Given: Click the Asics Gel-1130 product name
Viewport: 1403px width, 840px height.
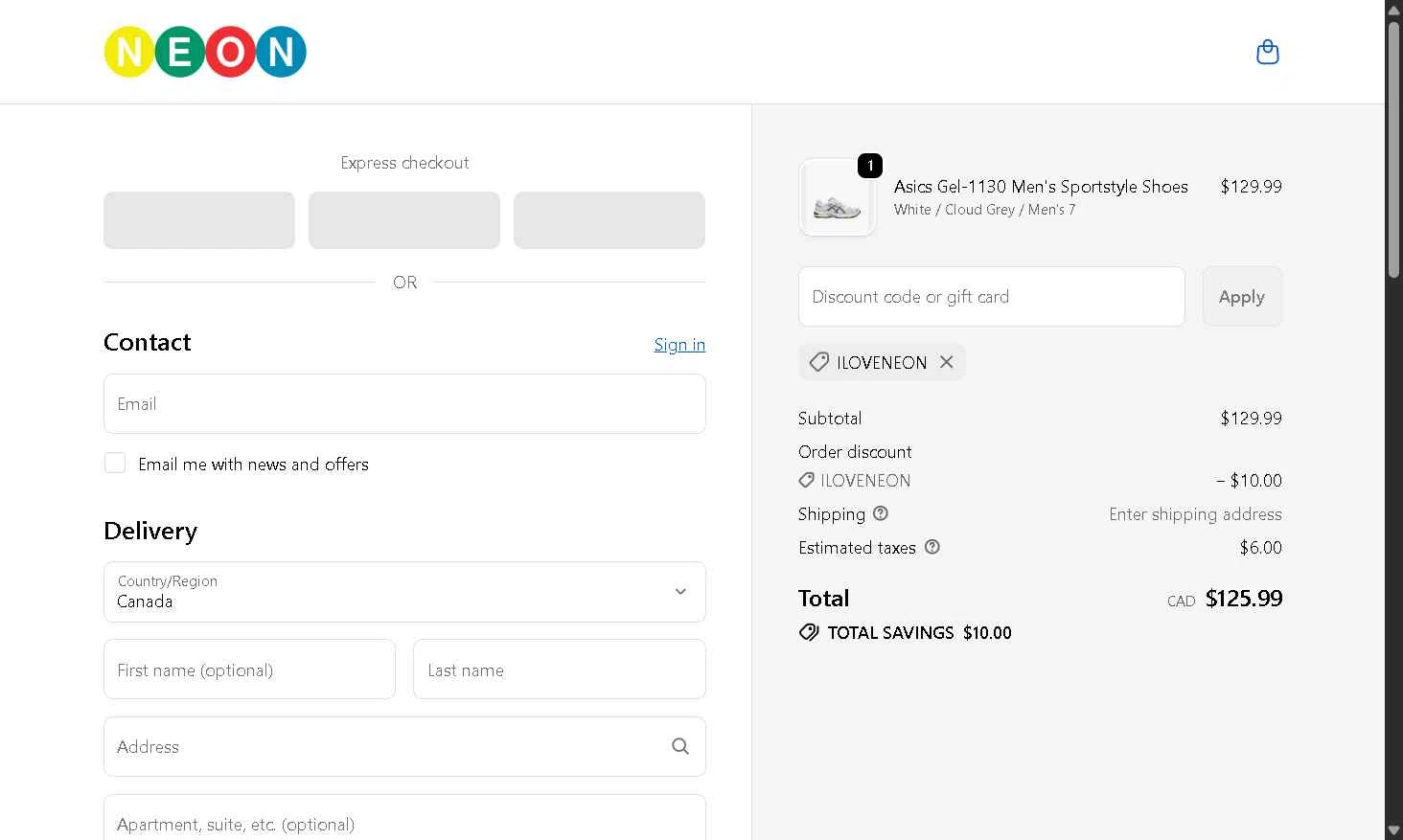Looking at the screenshot, I should [1041, 187].
